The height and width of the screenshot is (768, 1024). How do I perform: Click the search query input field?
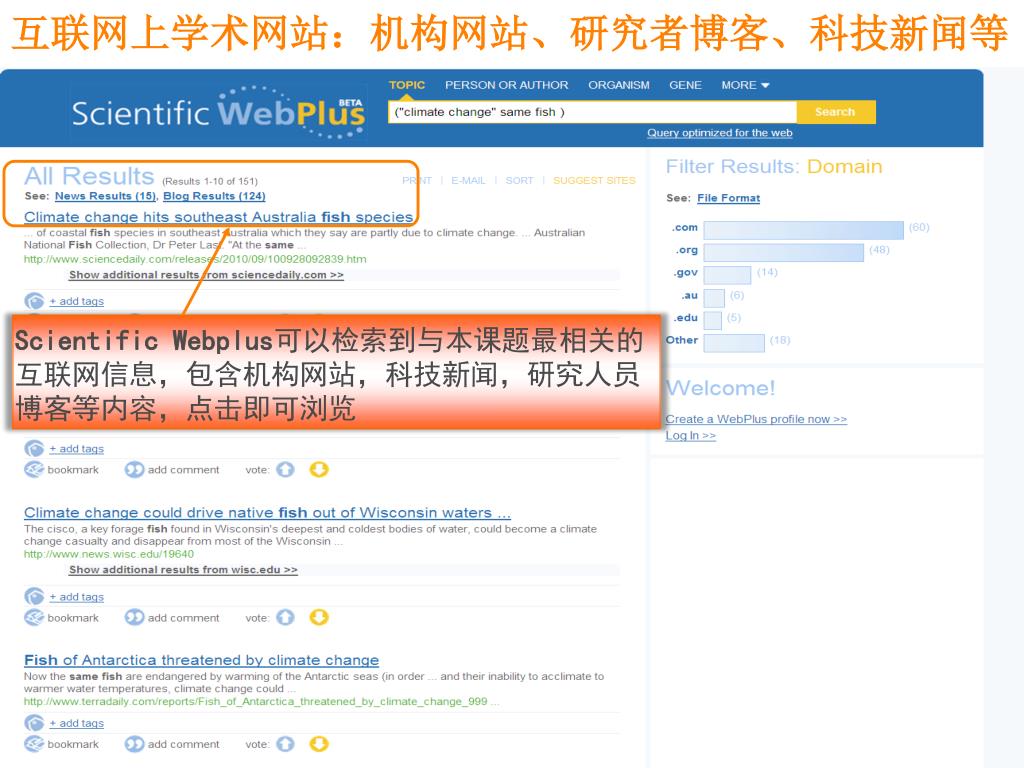pos(592,112)
